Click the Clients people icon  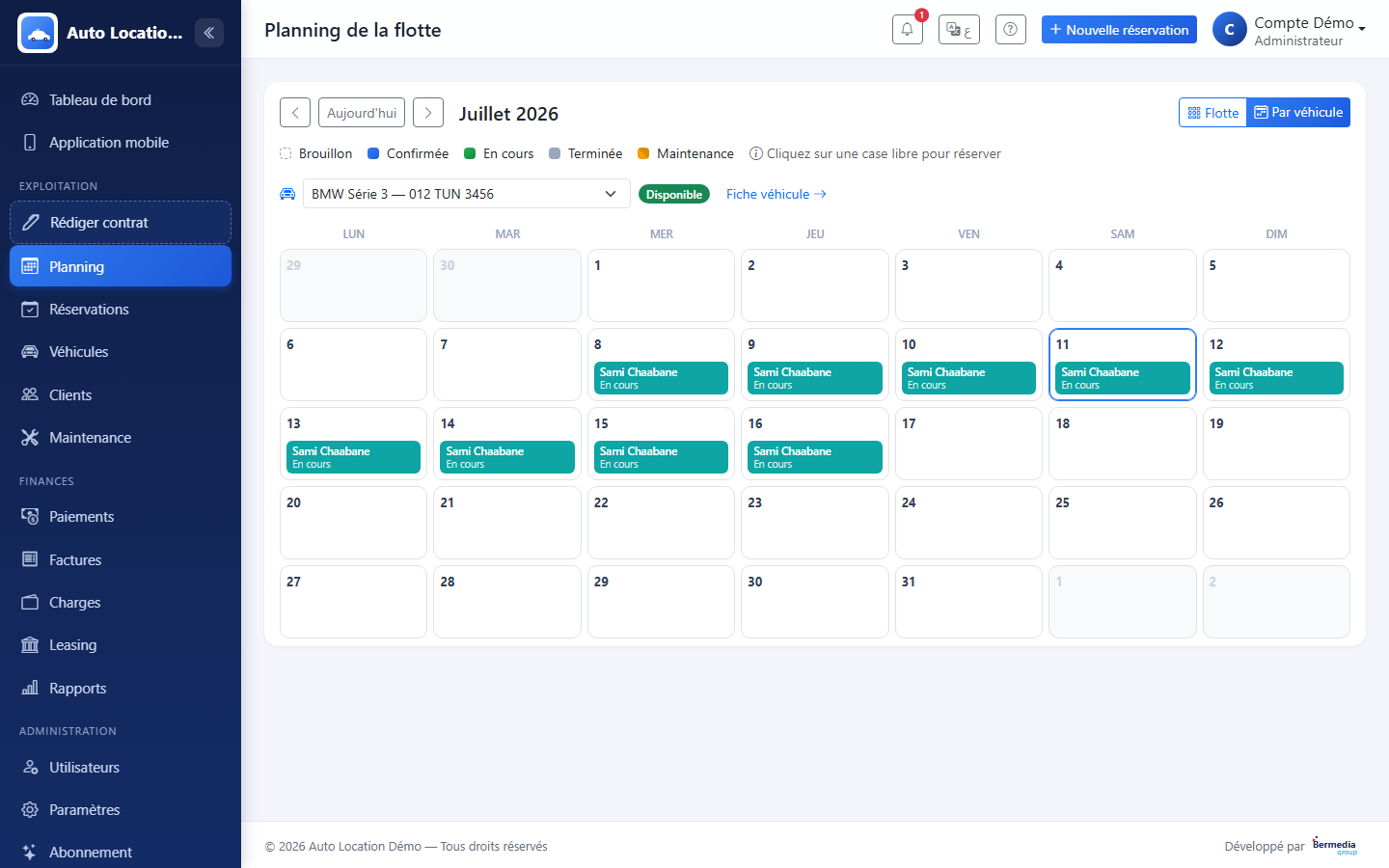(30, 394)
